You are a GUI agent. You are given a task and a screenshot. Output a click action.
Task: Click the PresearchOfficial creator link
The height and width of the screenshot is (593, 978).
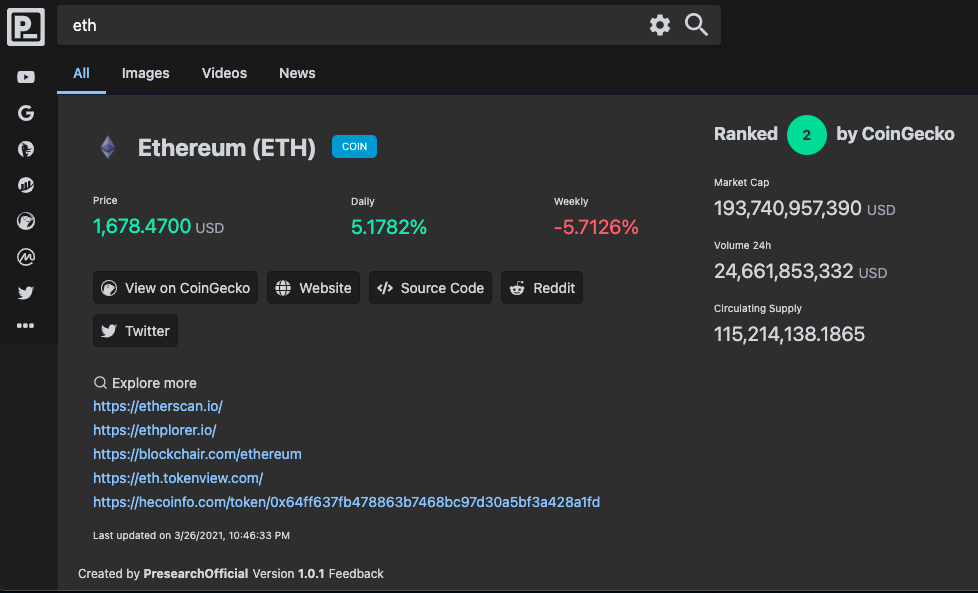tap(196, 574)
